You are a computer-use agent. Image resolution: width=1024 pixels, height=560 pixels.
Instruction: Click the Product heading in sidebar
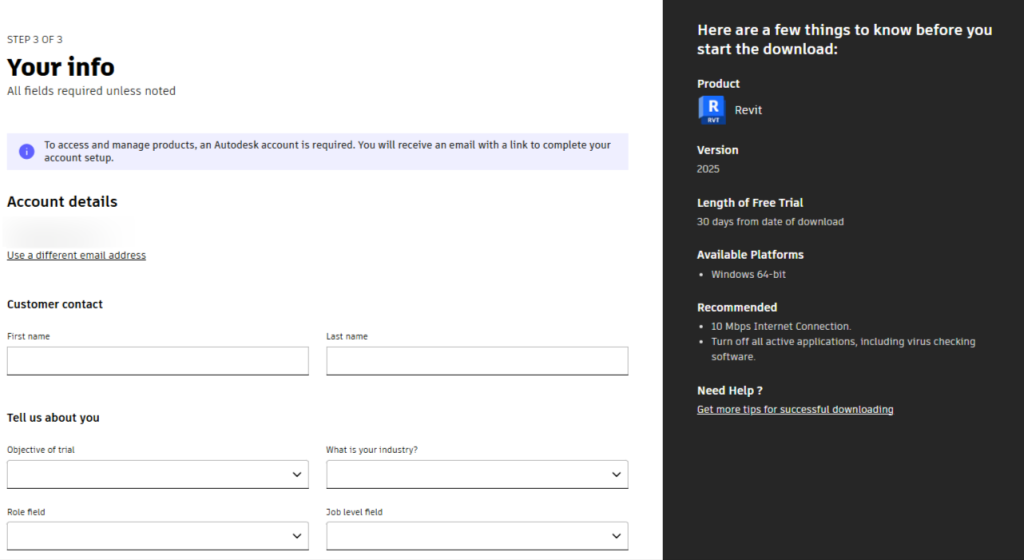718,84
